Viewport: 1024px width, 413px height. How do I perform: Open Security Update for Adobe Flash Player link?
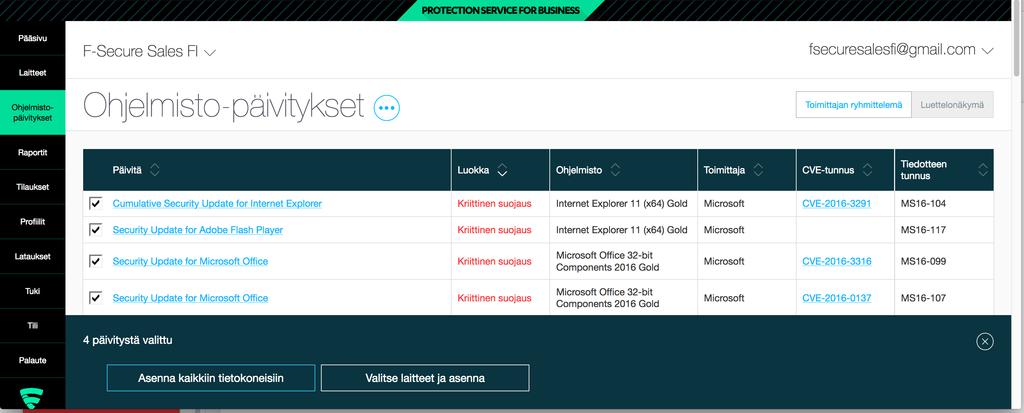point(198,230)
